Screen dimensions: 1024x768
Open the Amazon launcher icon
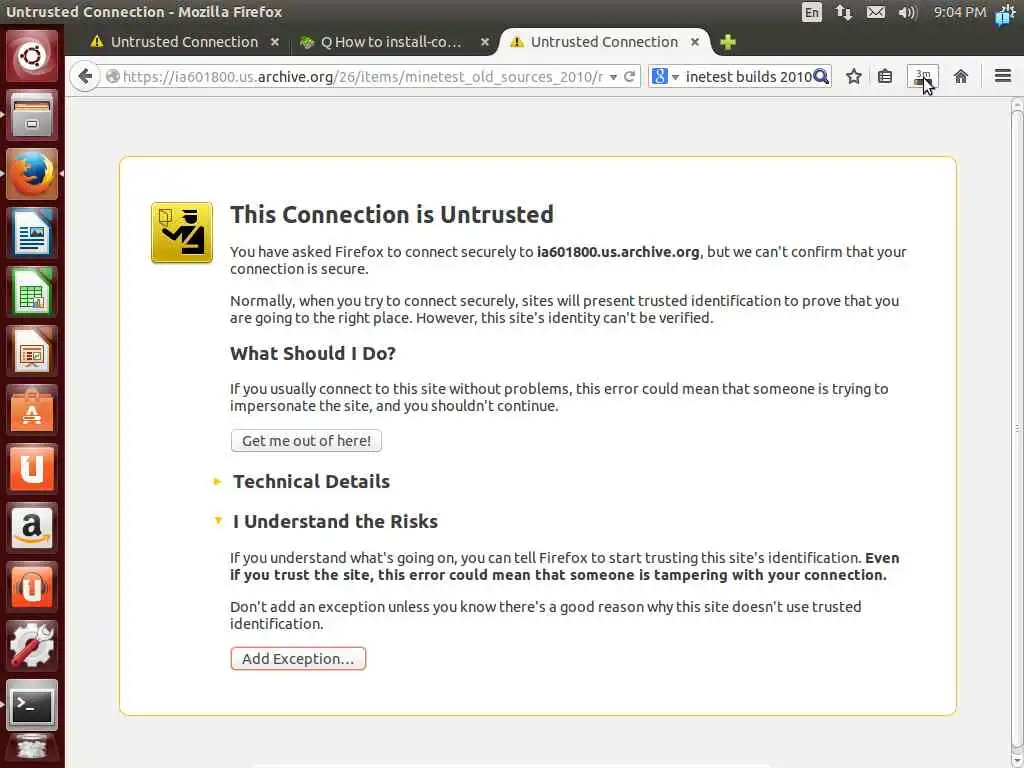[31, 527]
